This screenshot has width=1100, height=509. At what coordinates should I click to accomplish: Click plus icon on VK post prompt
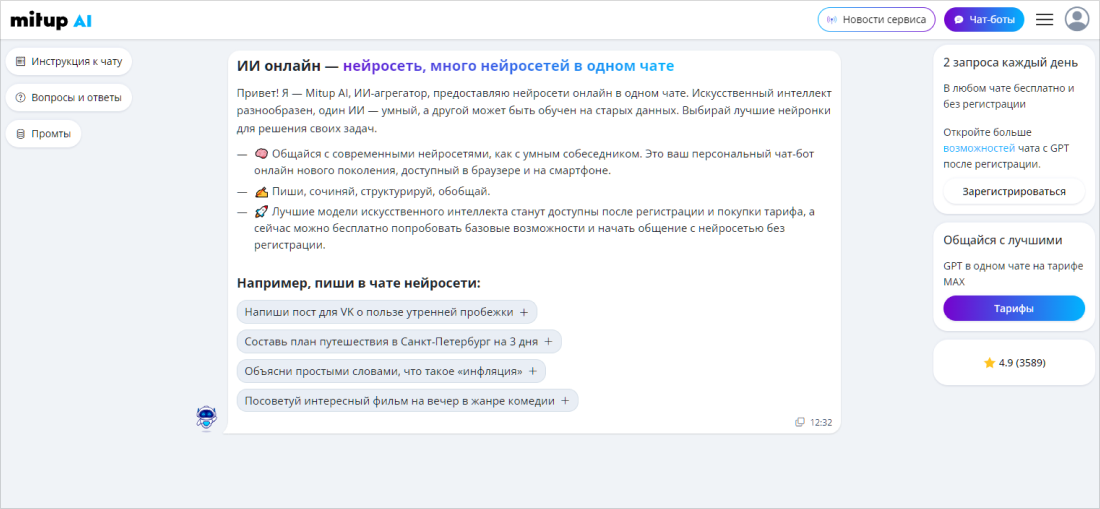523,312
